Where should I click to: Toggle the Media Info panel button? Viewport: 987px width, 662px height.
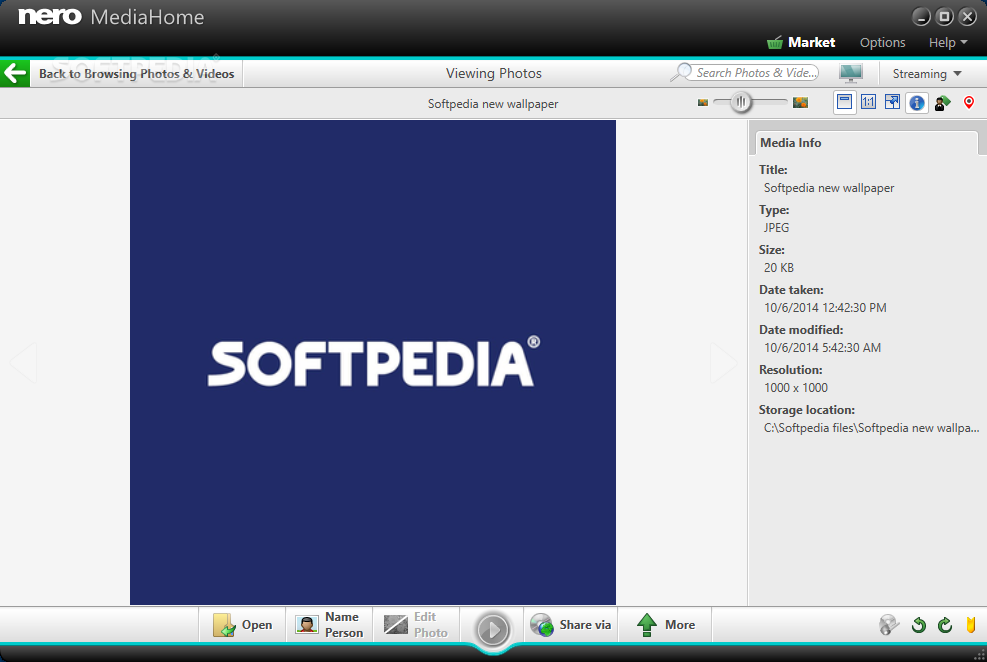[x=916, y=103]
